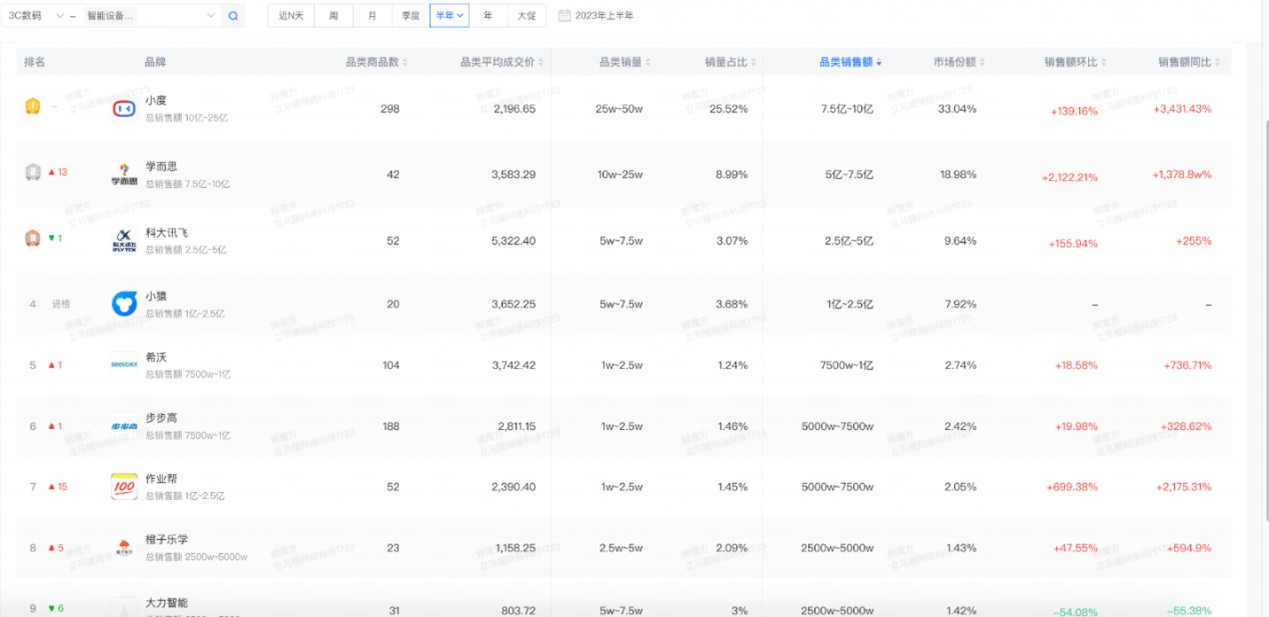Click the gold first-place rank medal
Image resolution: width=1269 pixels, height=617 pixels.
(33, 106)
